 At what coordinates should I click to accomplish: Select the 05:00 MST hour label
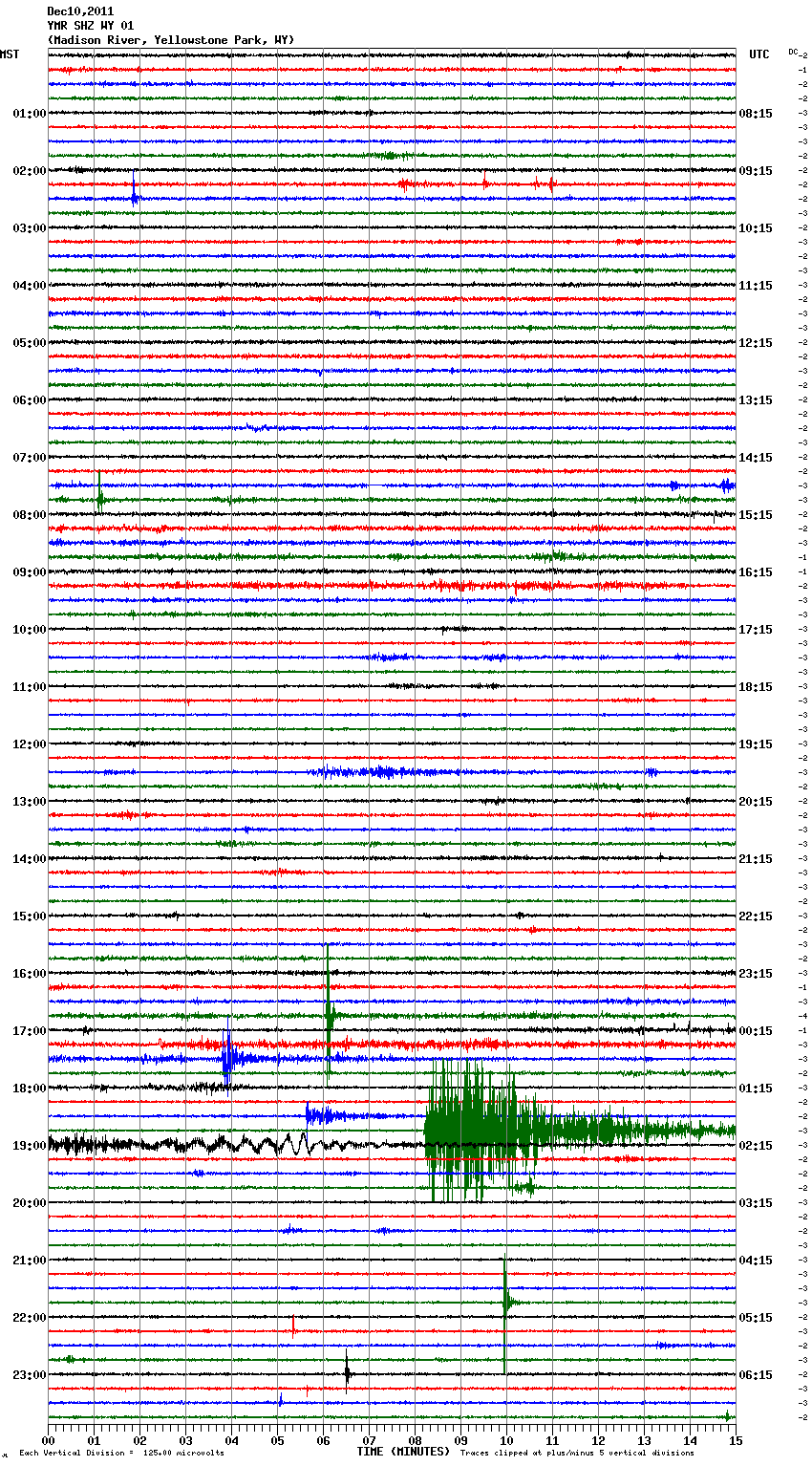tap(30, 343)
